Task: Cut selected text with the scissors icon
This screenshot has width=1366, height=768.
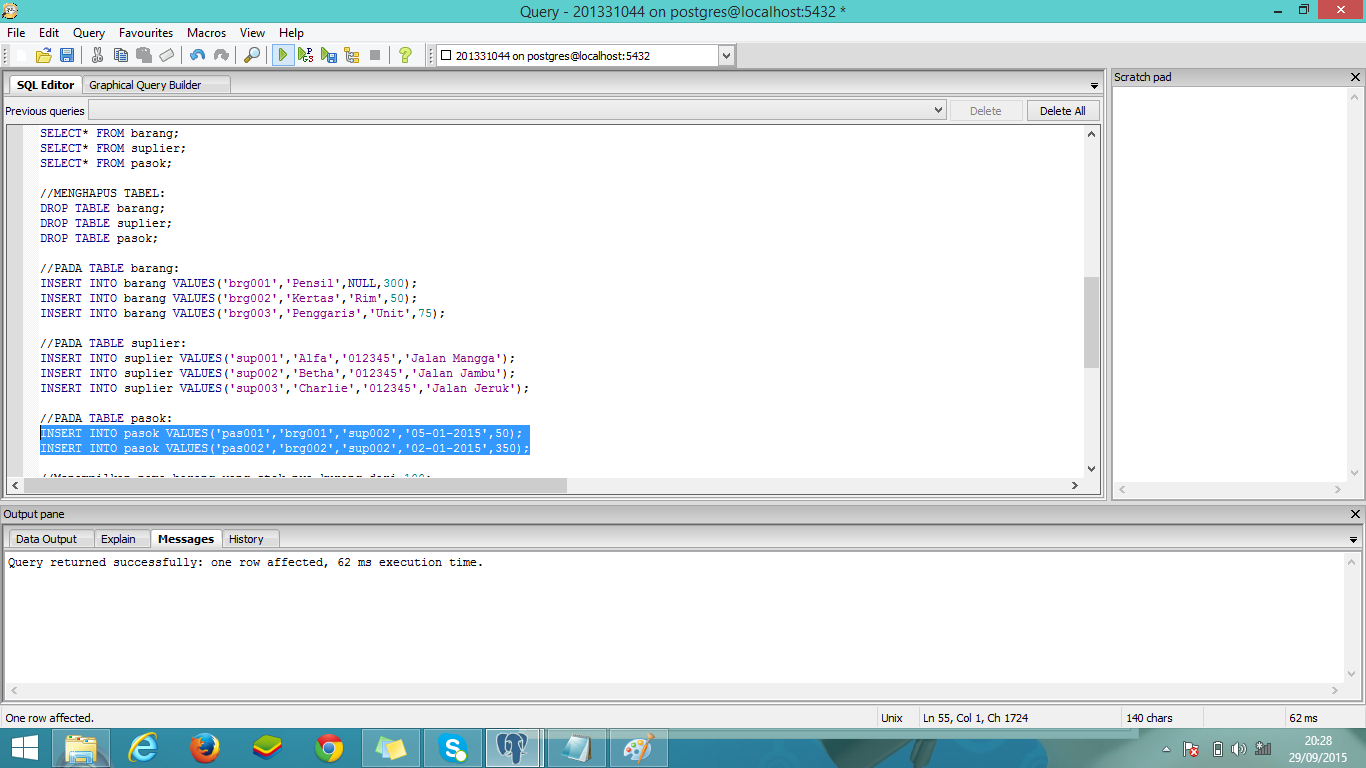Action: (x=98, y=55)
